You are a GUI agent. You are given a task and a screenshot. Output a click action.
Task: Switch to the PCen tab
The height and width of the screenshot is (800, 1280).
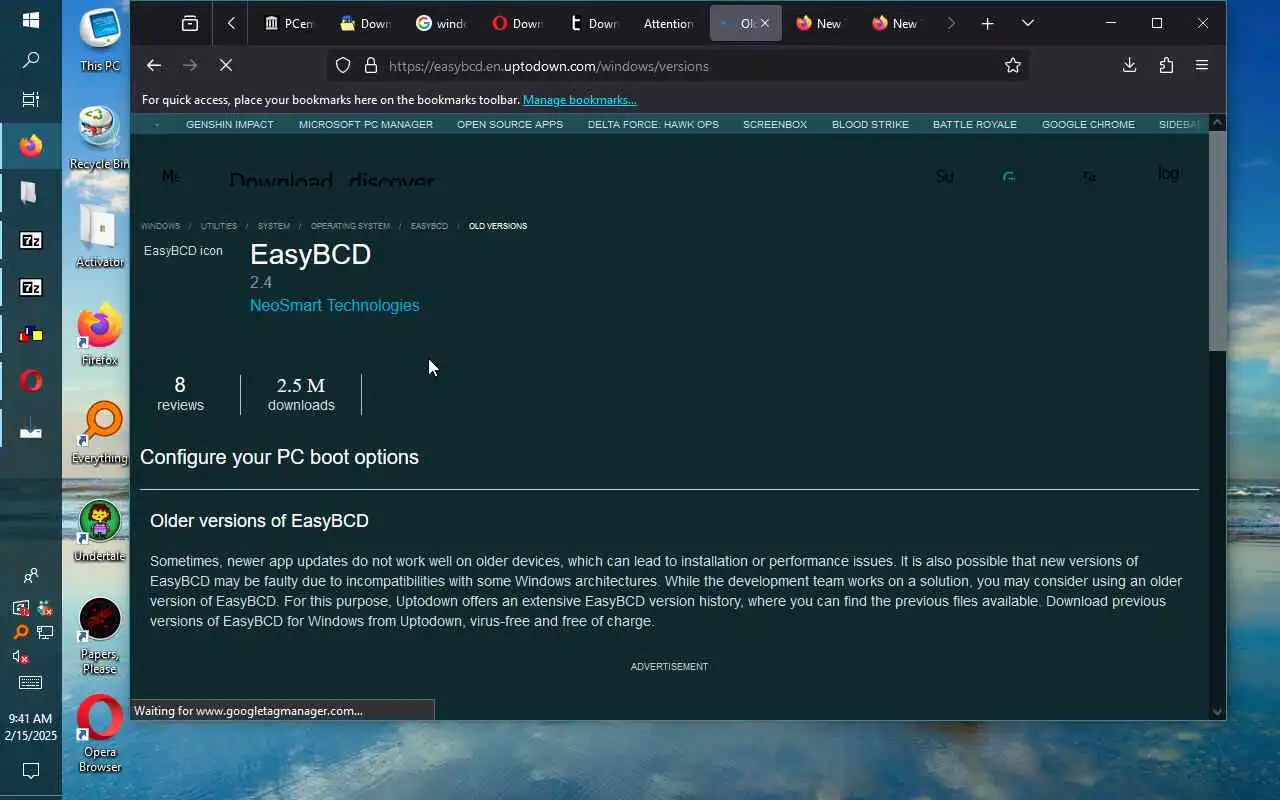(x=289, y=23)
